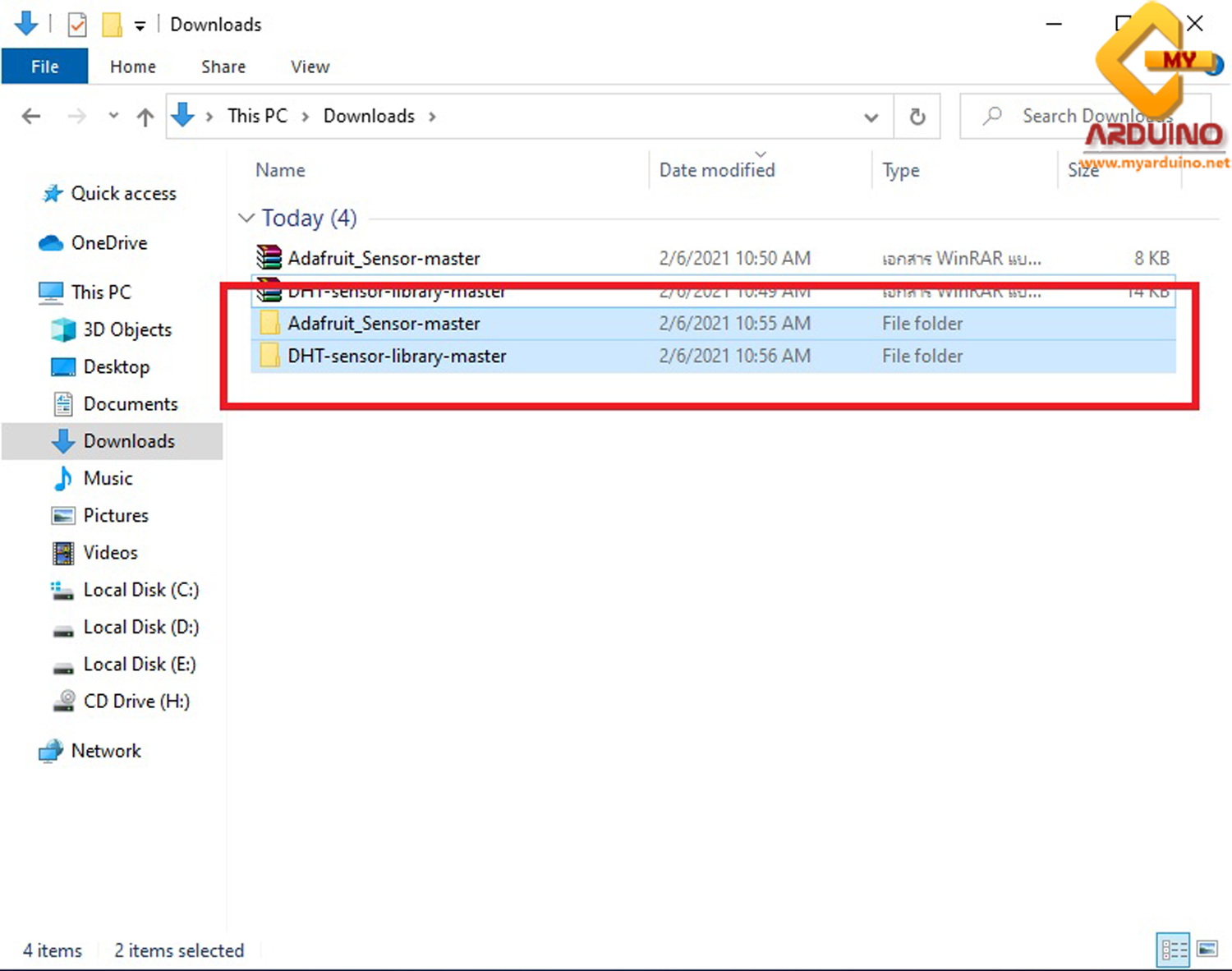Click This PC in address breadcrumb
The width and height of the screenshot is (1232, 971).
257,116
